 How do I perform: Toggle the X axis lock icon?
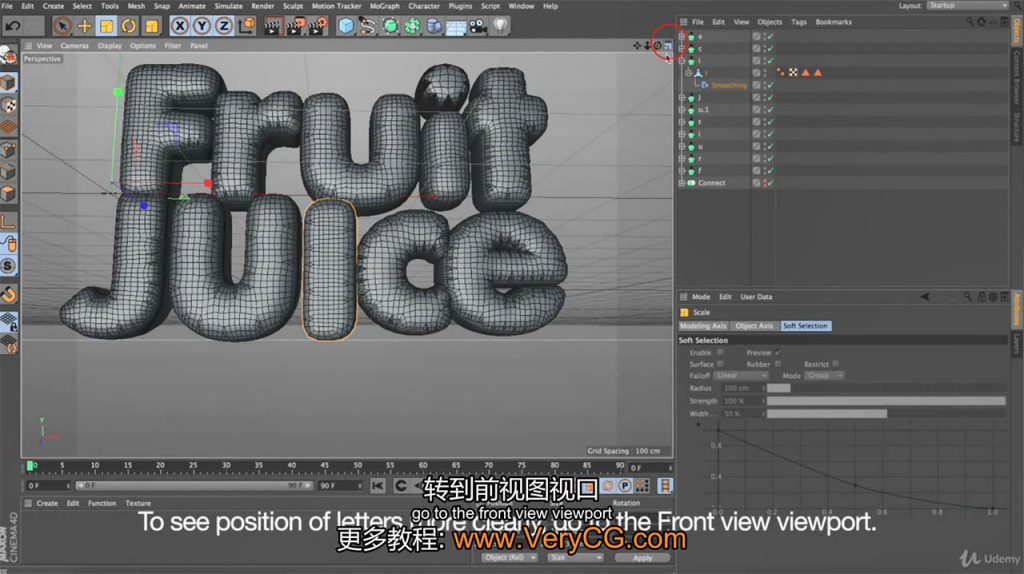tap(180, 25)
